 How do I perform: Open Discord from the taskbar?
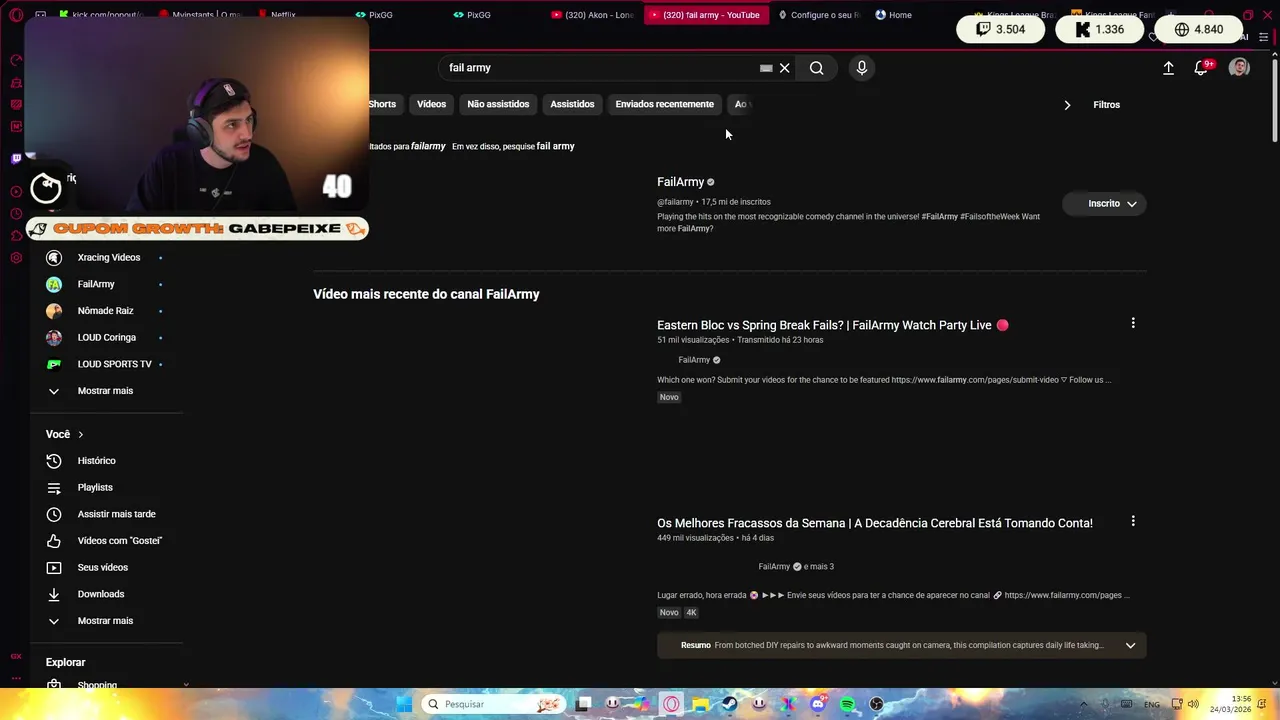coord(818,704)
